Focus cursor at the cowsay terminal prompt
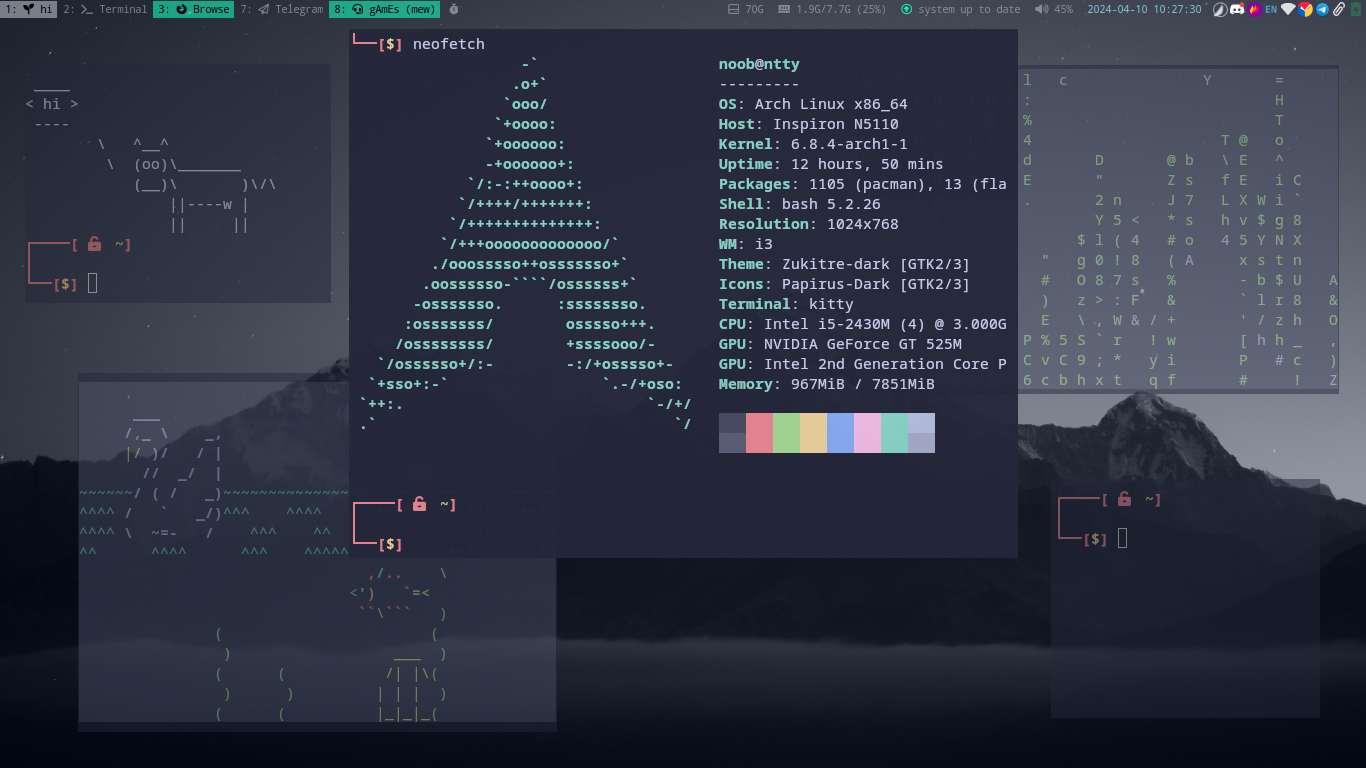This screenshot has width=1366, height=768. pos(93,283)
